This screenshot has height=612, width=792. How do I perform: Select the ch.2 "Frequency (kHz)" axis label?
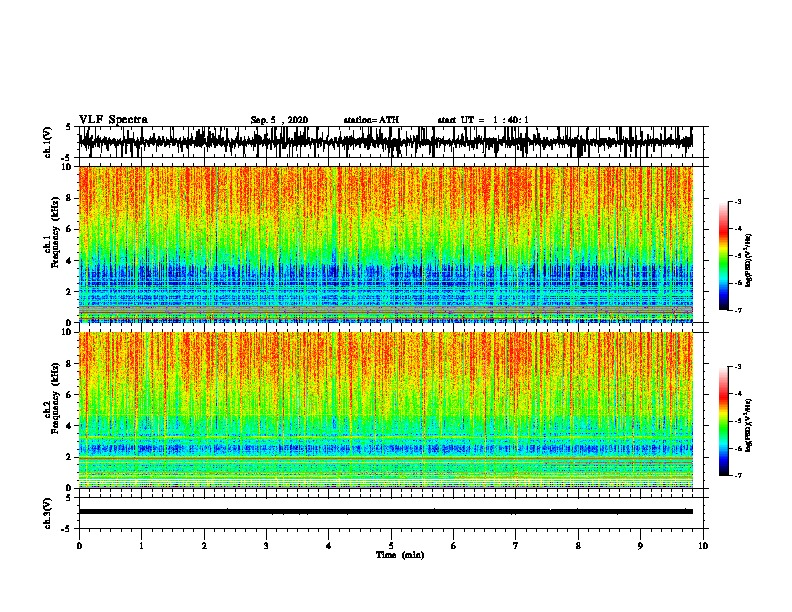[x=55, y=398]
